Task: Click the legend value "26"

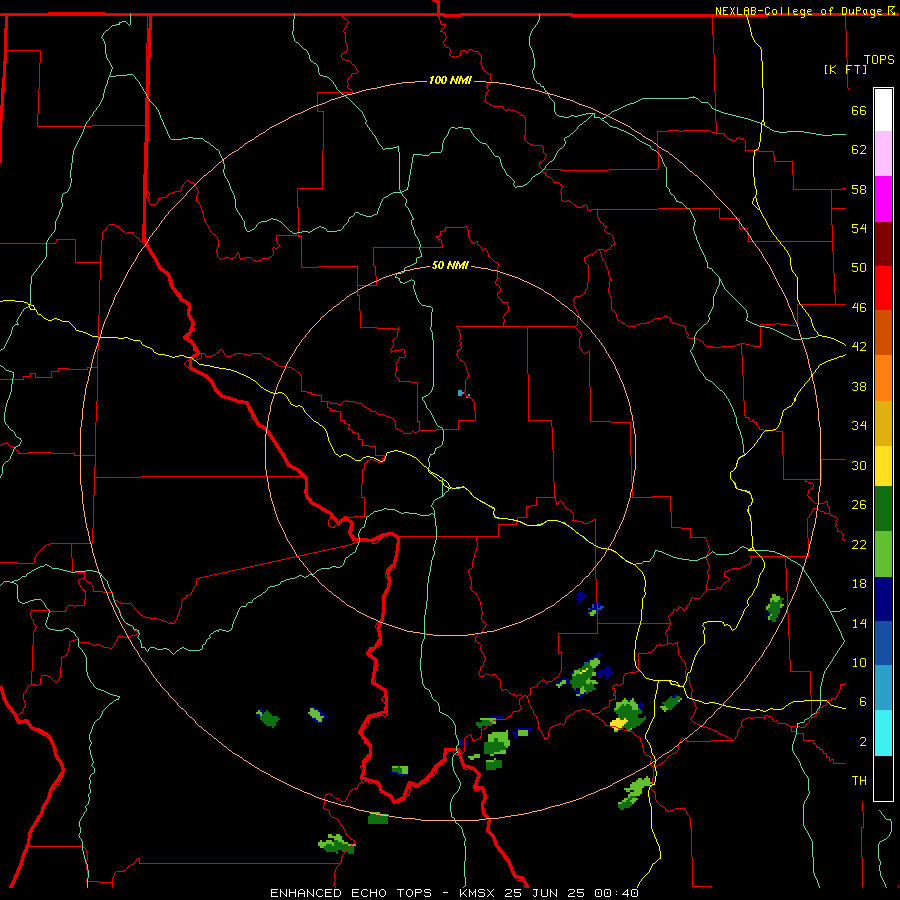Action: tap(859, 505)
